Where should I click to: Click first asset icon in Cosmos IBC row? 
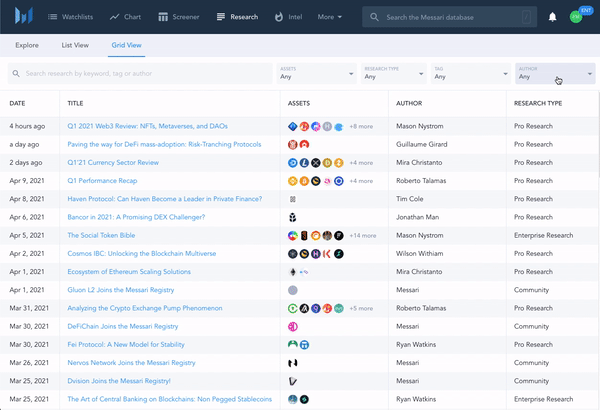click(293, 254)
